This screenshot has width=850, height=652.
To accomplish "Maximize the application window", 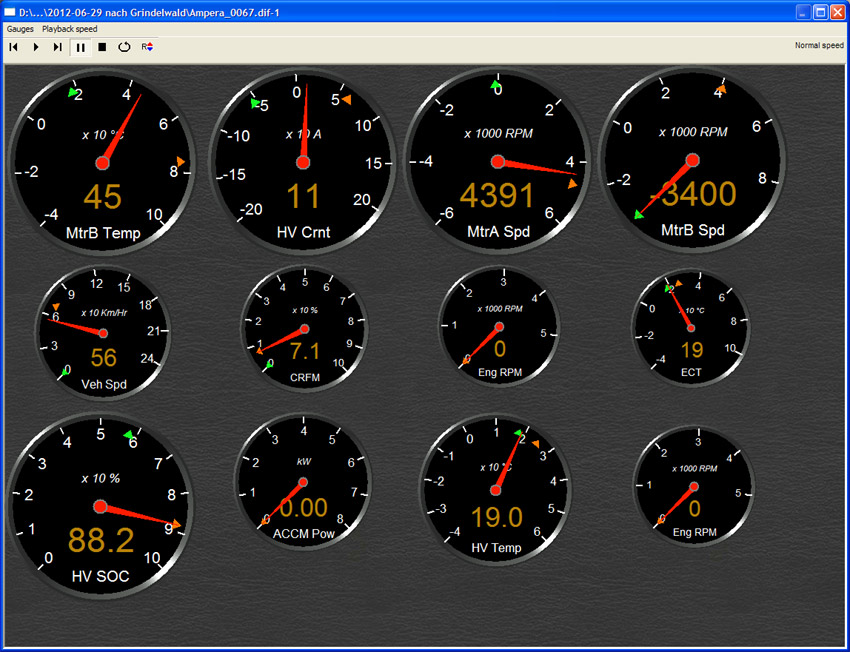I will pos(820,11).
